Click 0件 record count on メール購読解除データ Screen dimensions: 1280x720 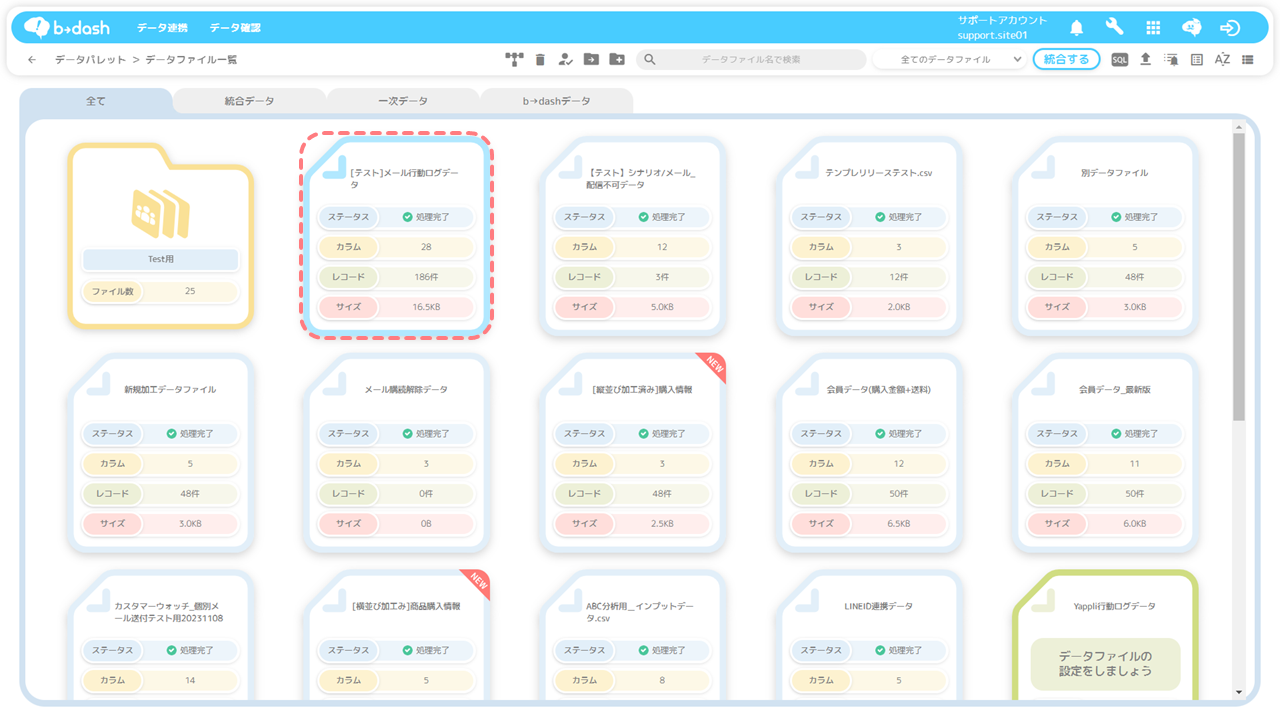[426, 494]
